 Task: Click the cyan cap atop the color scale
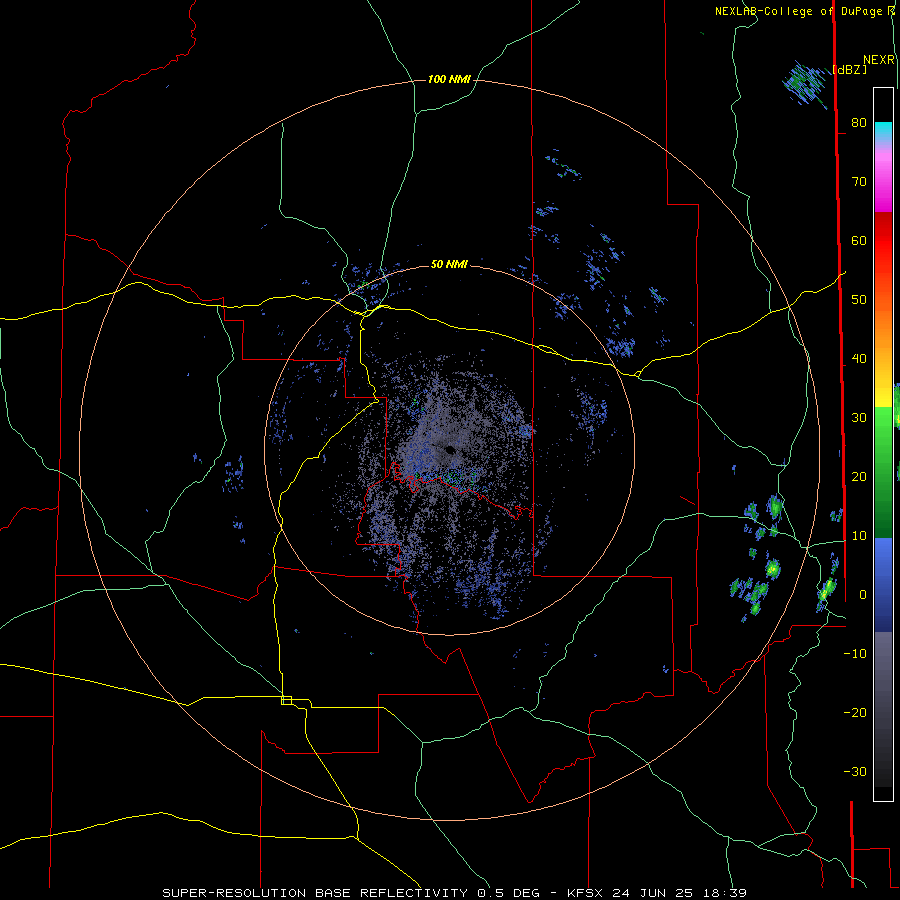[883, 132]
